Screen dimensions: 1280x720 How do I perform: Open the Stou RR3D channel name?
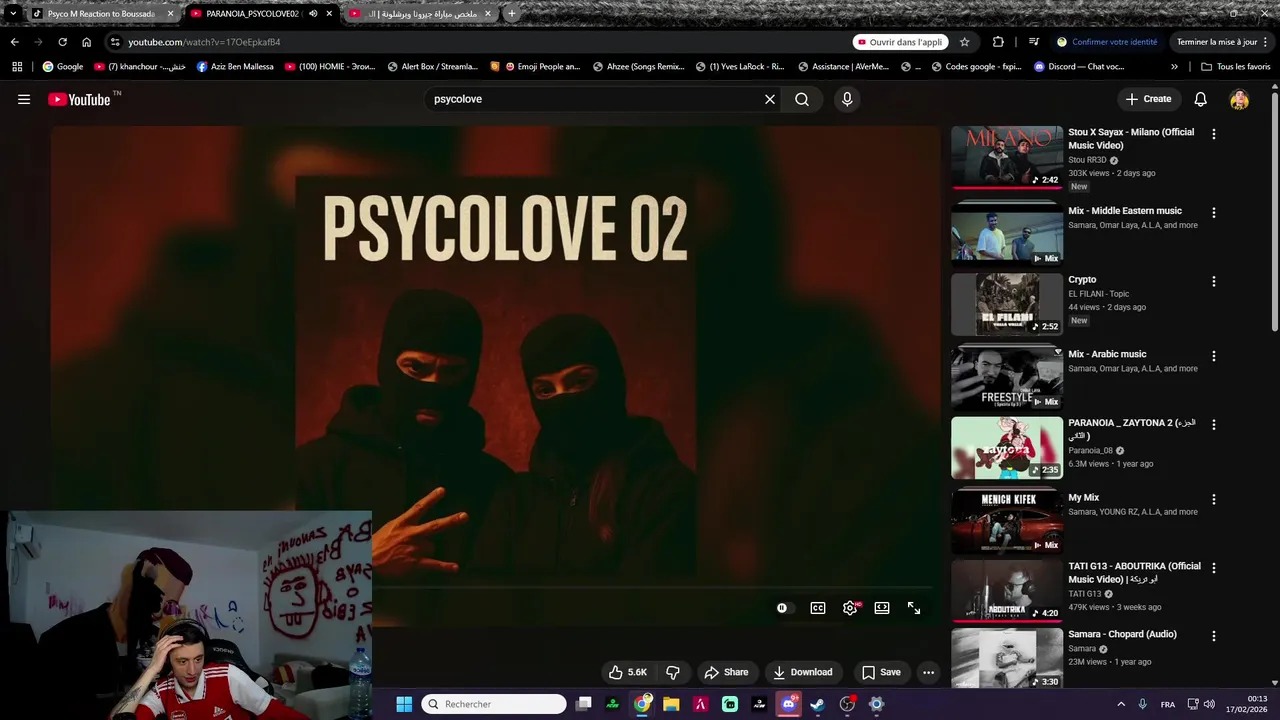tap(1087, 160)
